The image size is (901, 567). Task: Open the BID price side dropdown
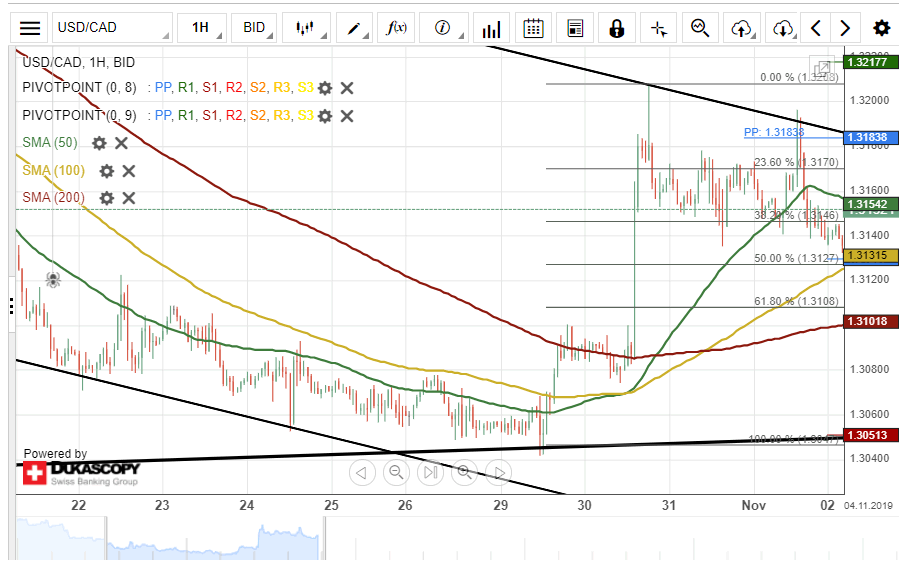[x=254, y=28]
